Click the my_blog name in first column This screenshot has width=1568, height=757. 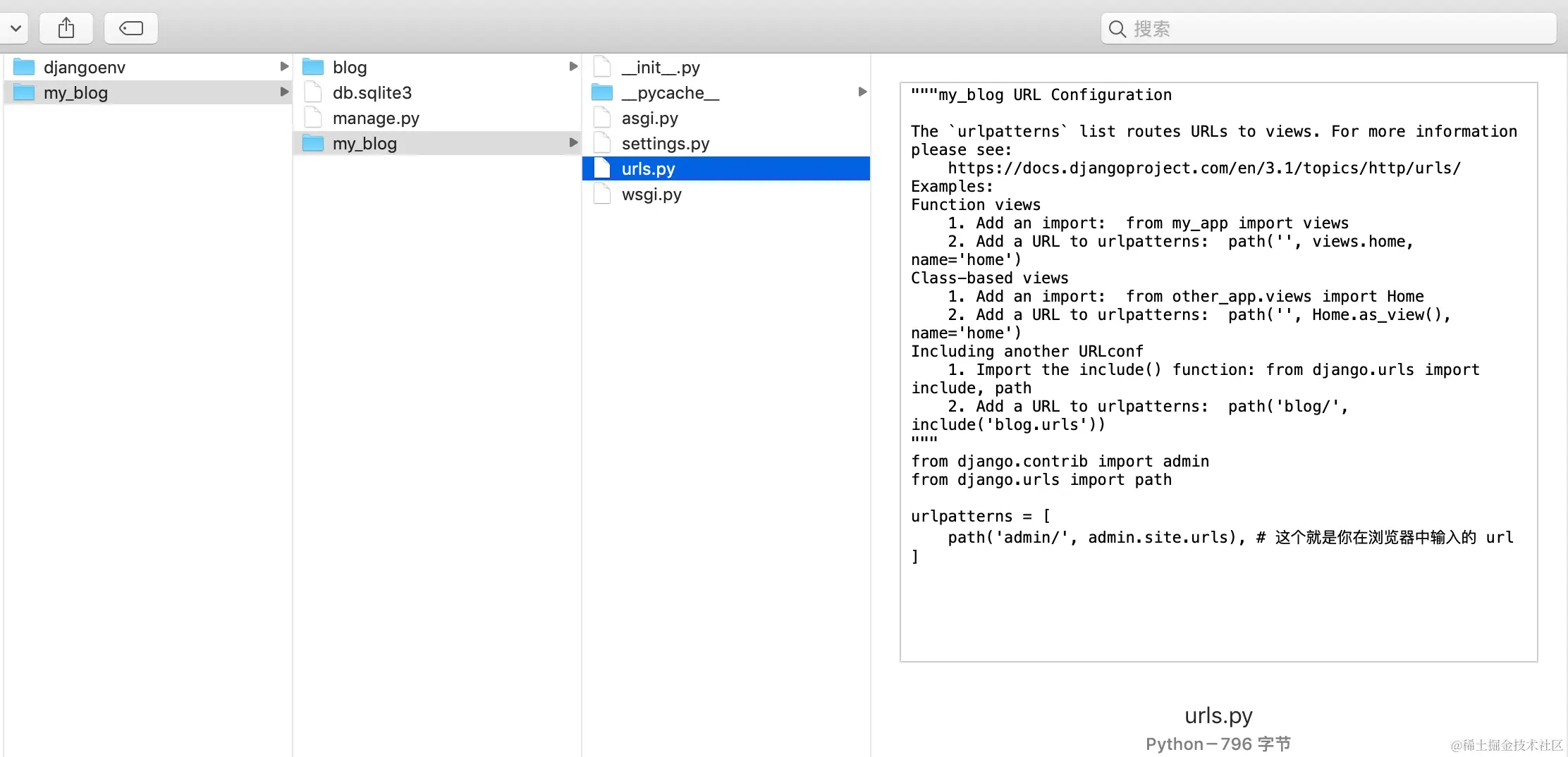[x=75, y=93]
